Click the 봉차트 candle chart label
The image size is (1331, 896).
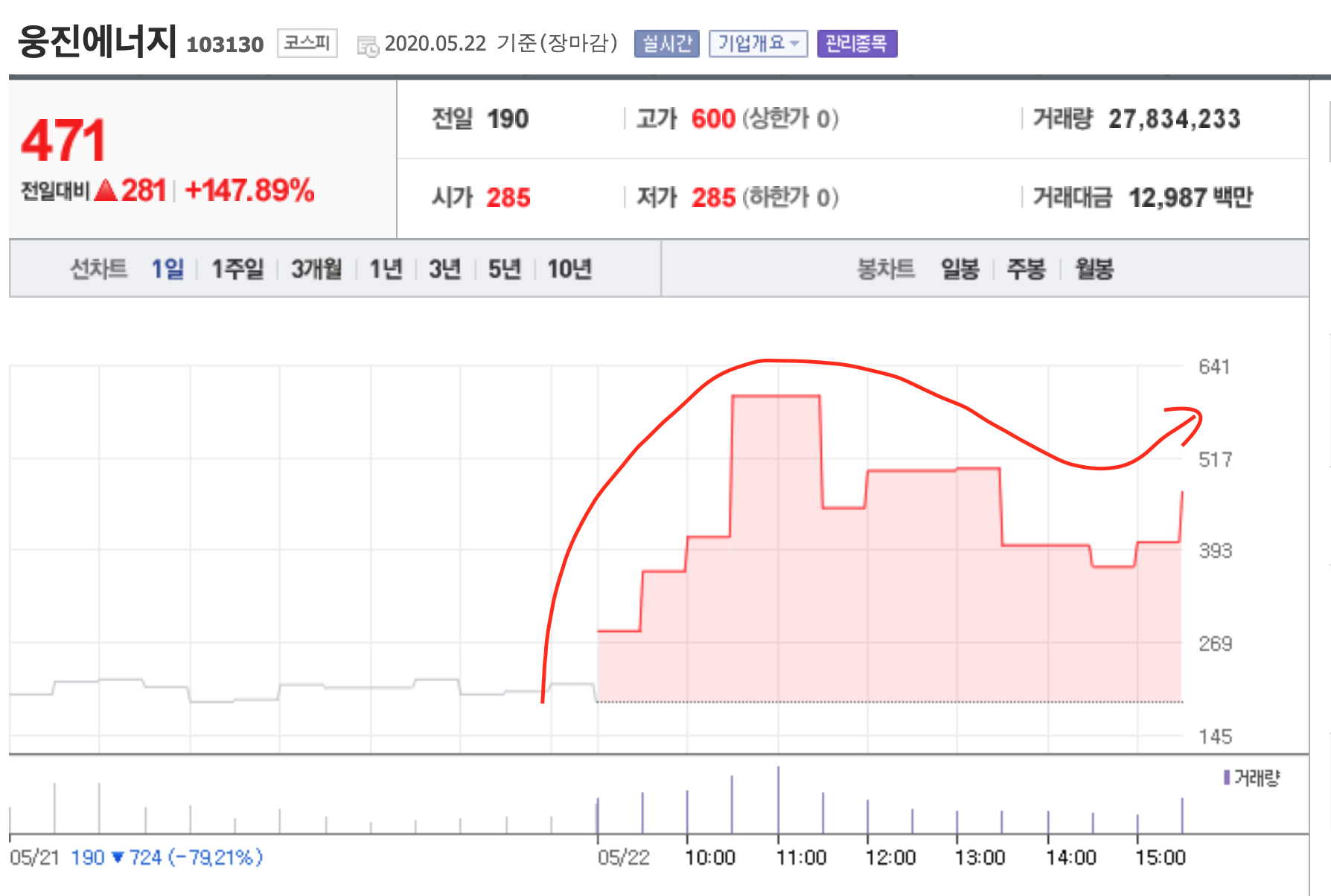(885, 269)
